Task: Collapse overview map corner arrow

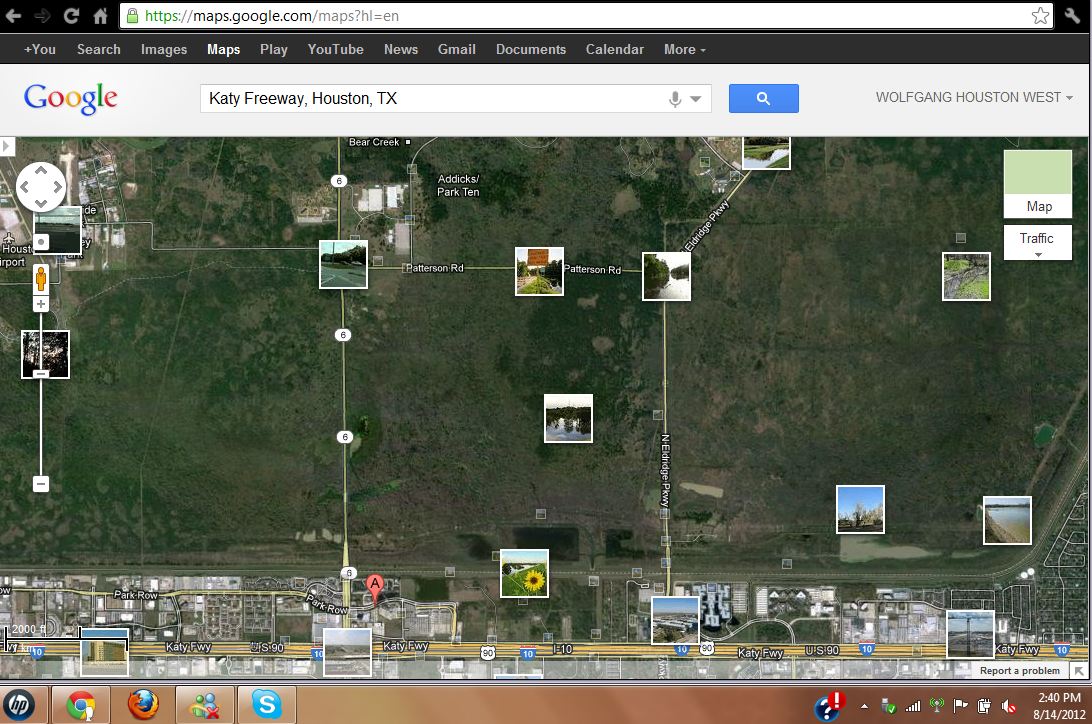Action: (x=1079, y=670)
